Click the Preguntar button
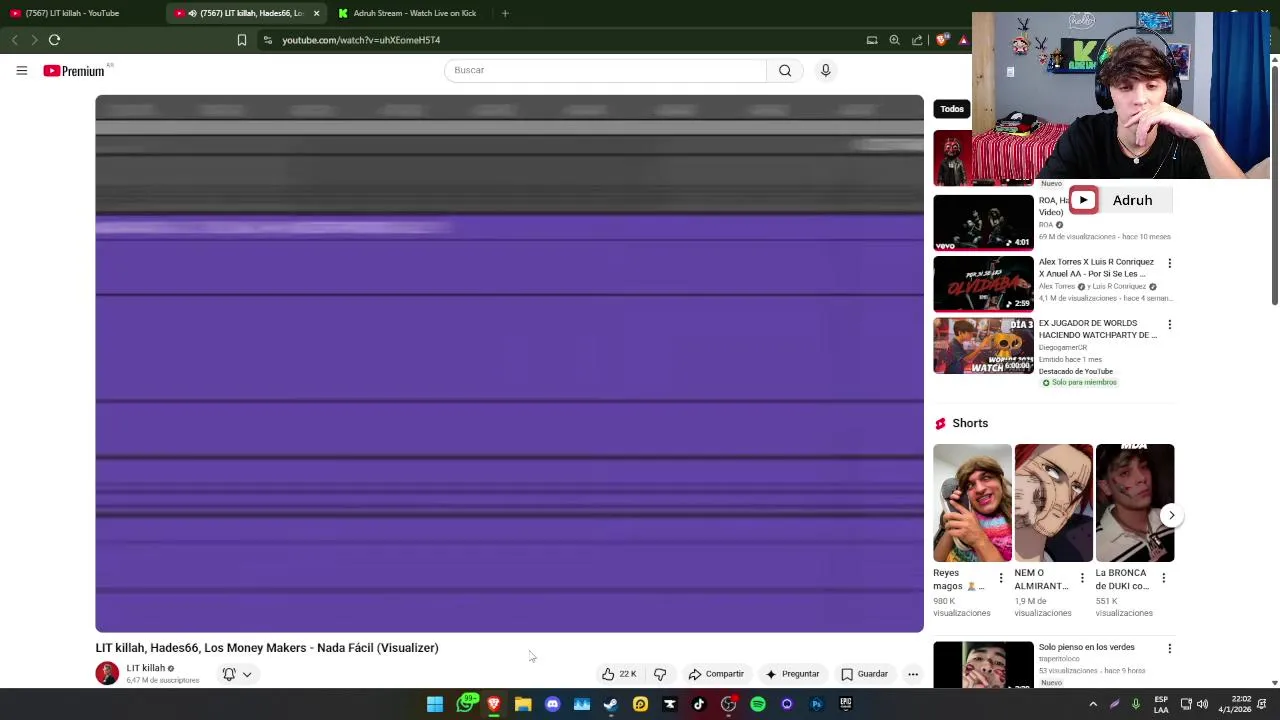The width and height of the screenshot is (1280, 720). tap(792, 674)
